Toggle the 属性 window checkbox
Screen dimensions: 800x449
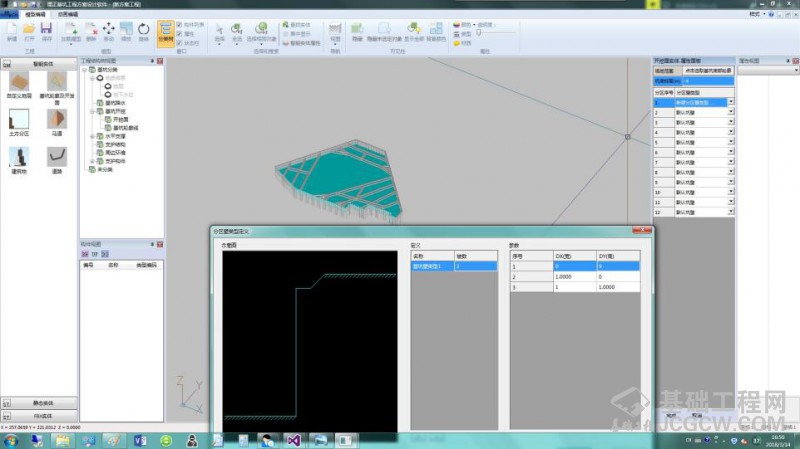[x=179, y=33]
